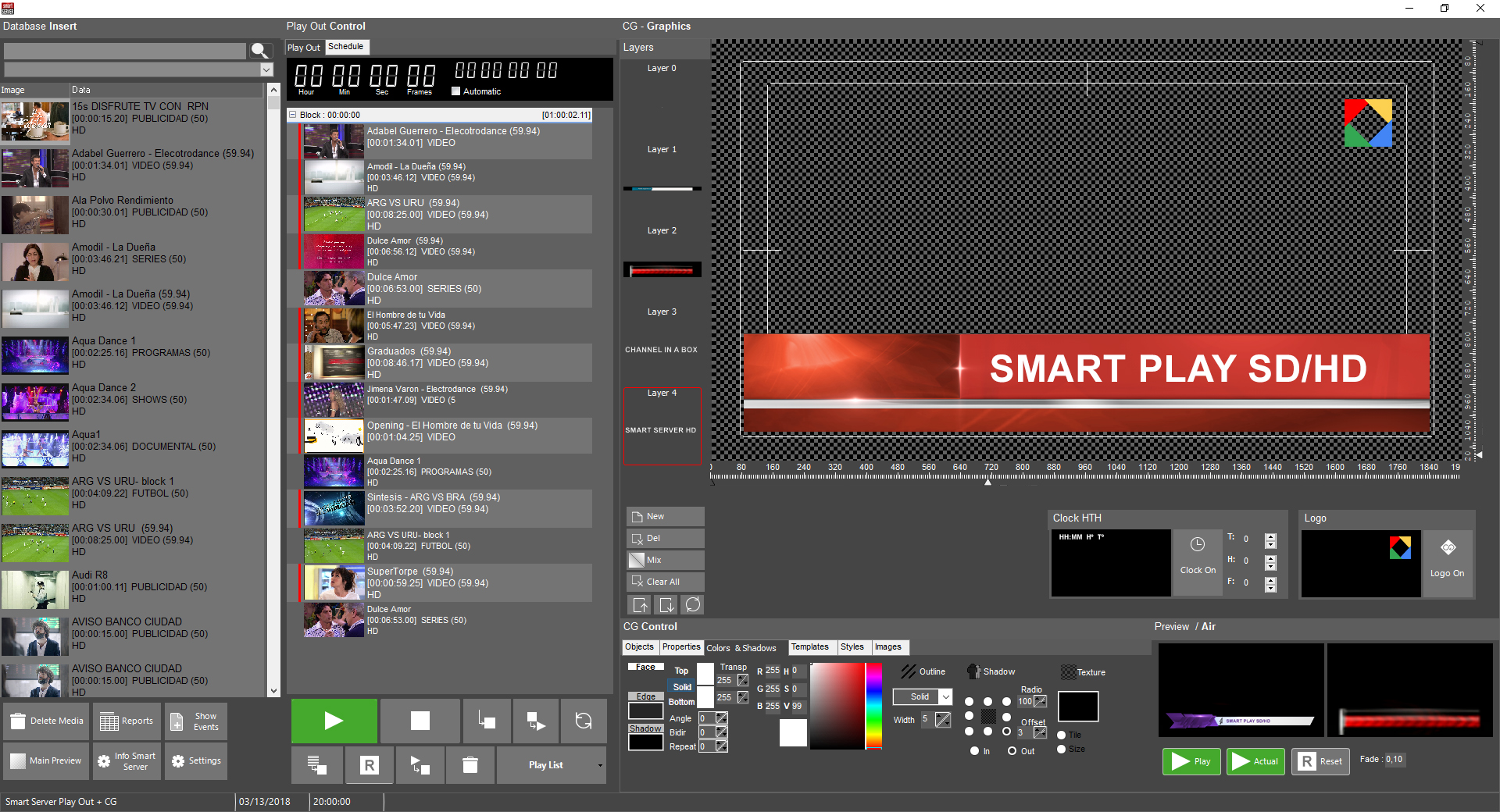Screen dimensions: 1500x812
Task: Click the loop playlist icon
Action: pos(583,721)
